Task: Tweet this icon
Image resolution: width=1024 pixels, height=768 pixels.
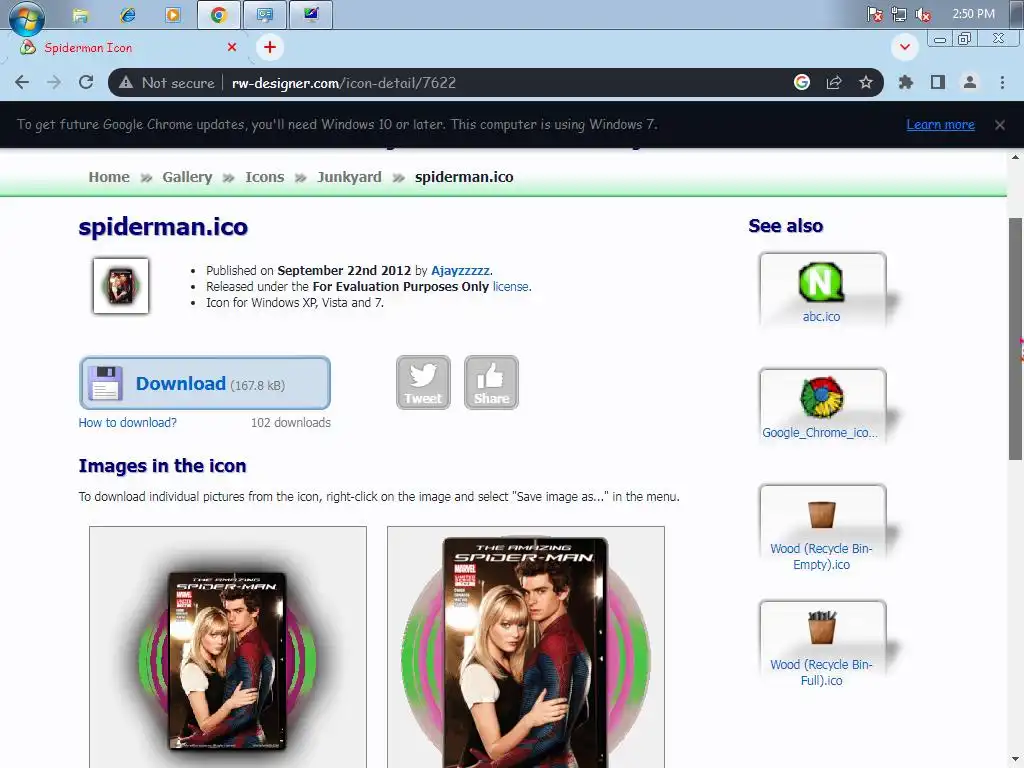Action: pos(423,383)
